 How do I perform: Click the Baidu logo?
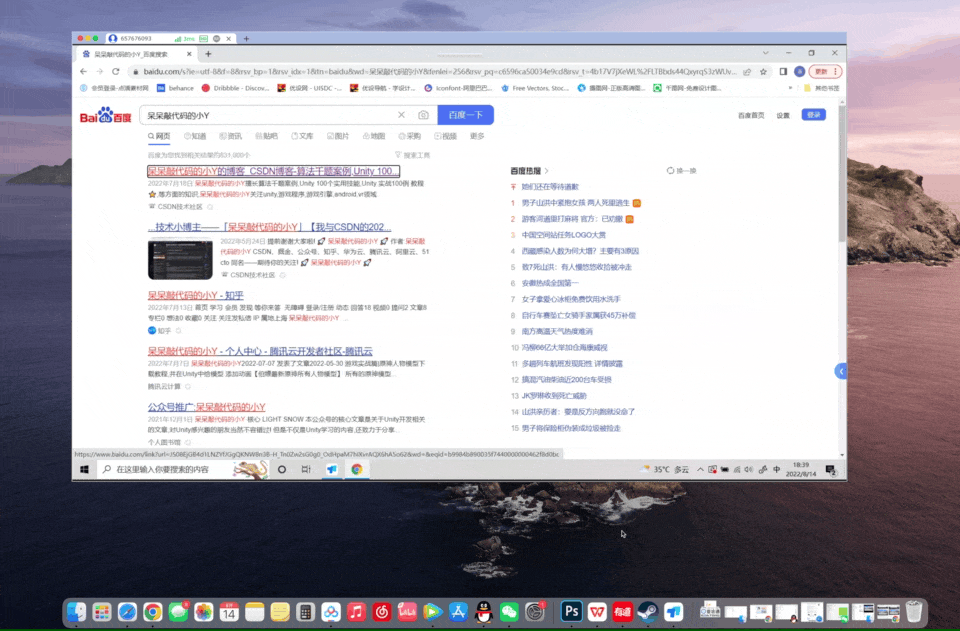[104, 115]
